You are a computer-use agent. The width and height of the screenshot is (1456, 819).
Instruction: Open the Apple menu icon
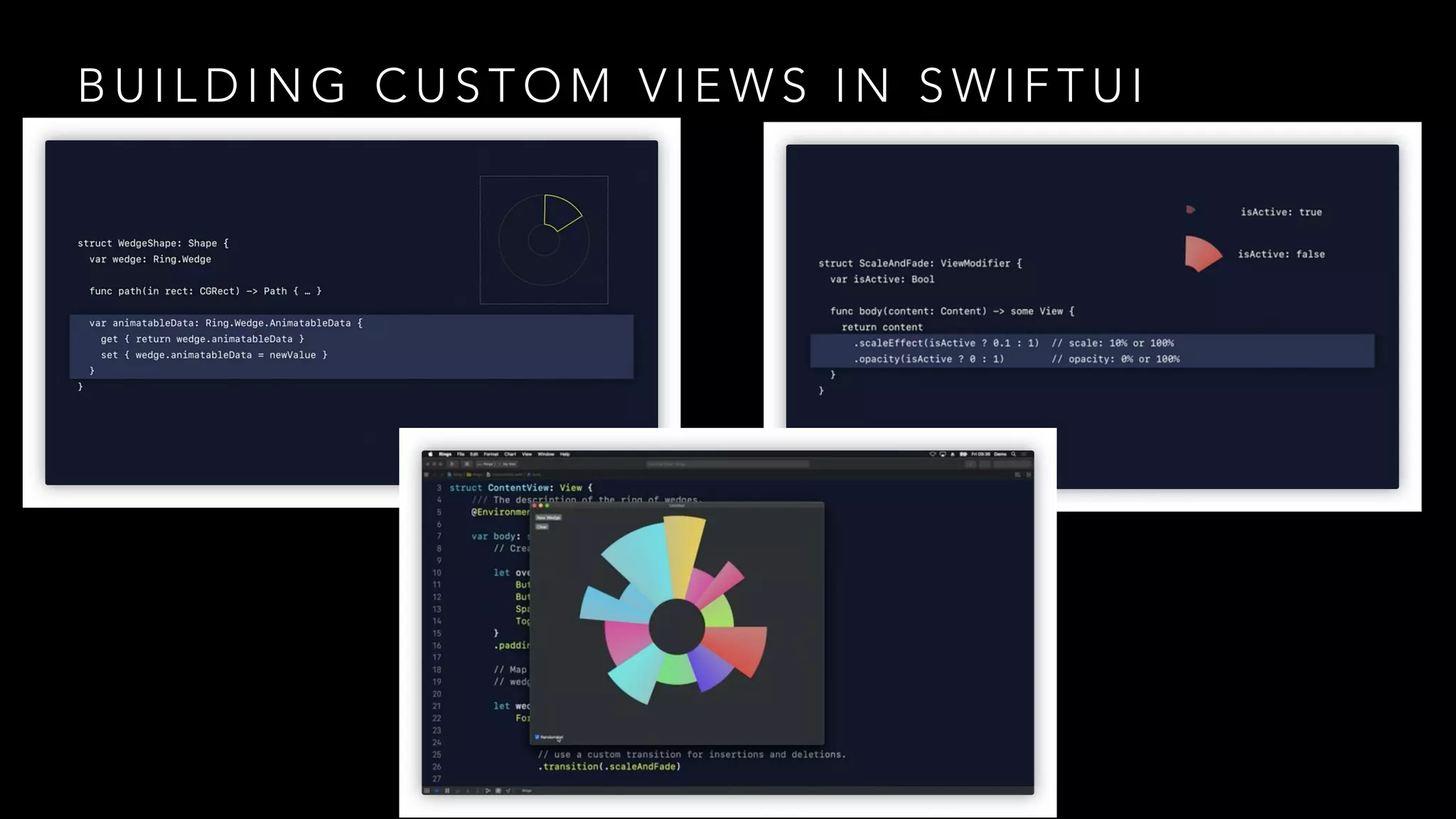coord(430,454)
